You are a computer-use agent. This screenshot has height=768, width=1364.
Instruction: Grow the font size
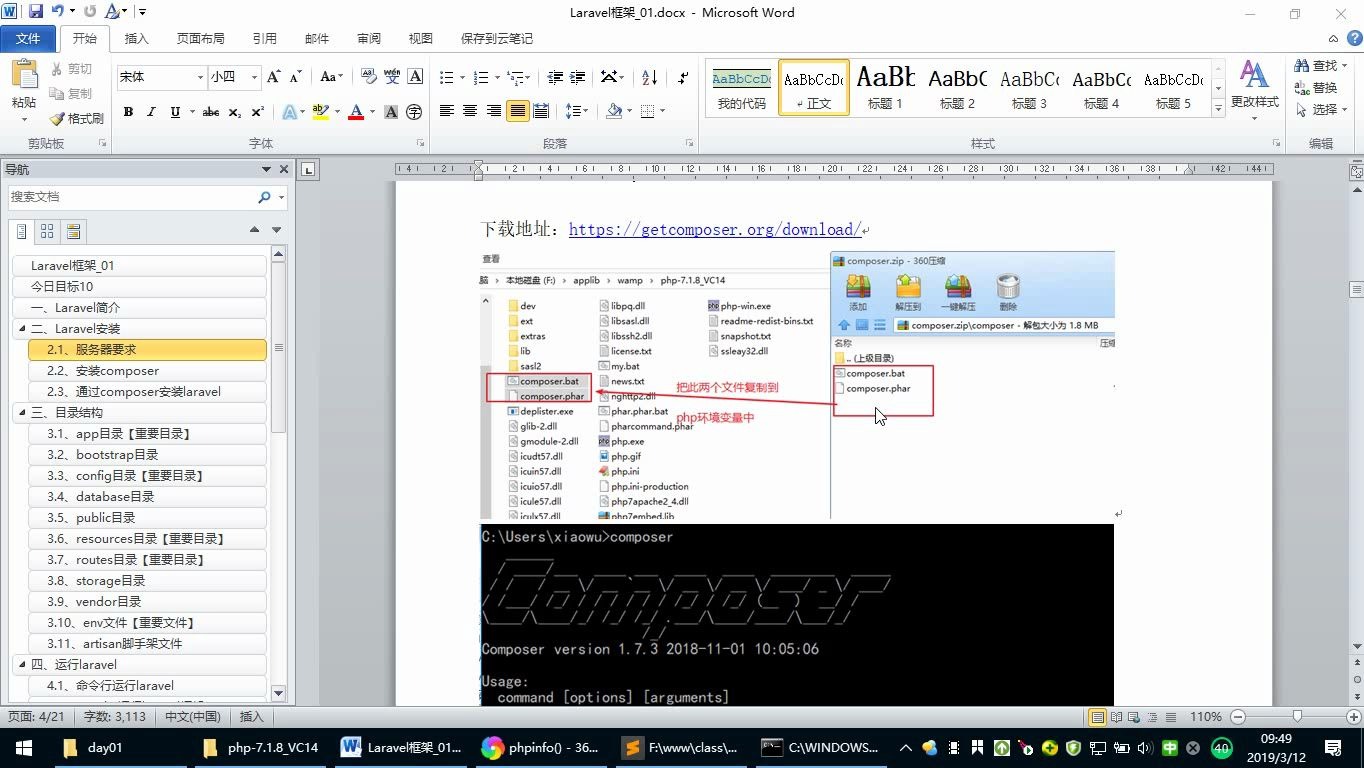point(274,77)
